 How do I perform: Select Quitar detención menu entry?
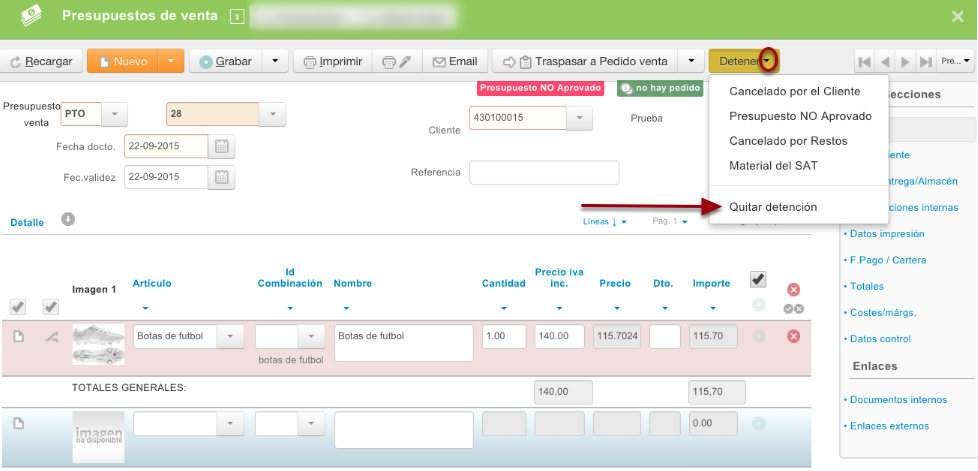coord(773,207)
